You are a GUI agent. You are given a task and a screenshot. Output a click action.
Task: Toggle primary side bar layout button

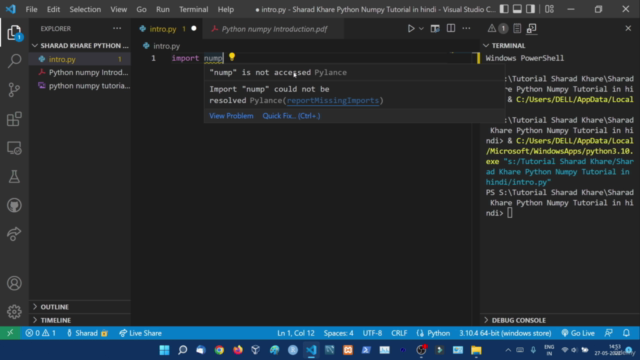[504, 9]
